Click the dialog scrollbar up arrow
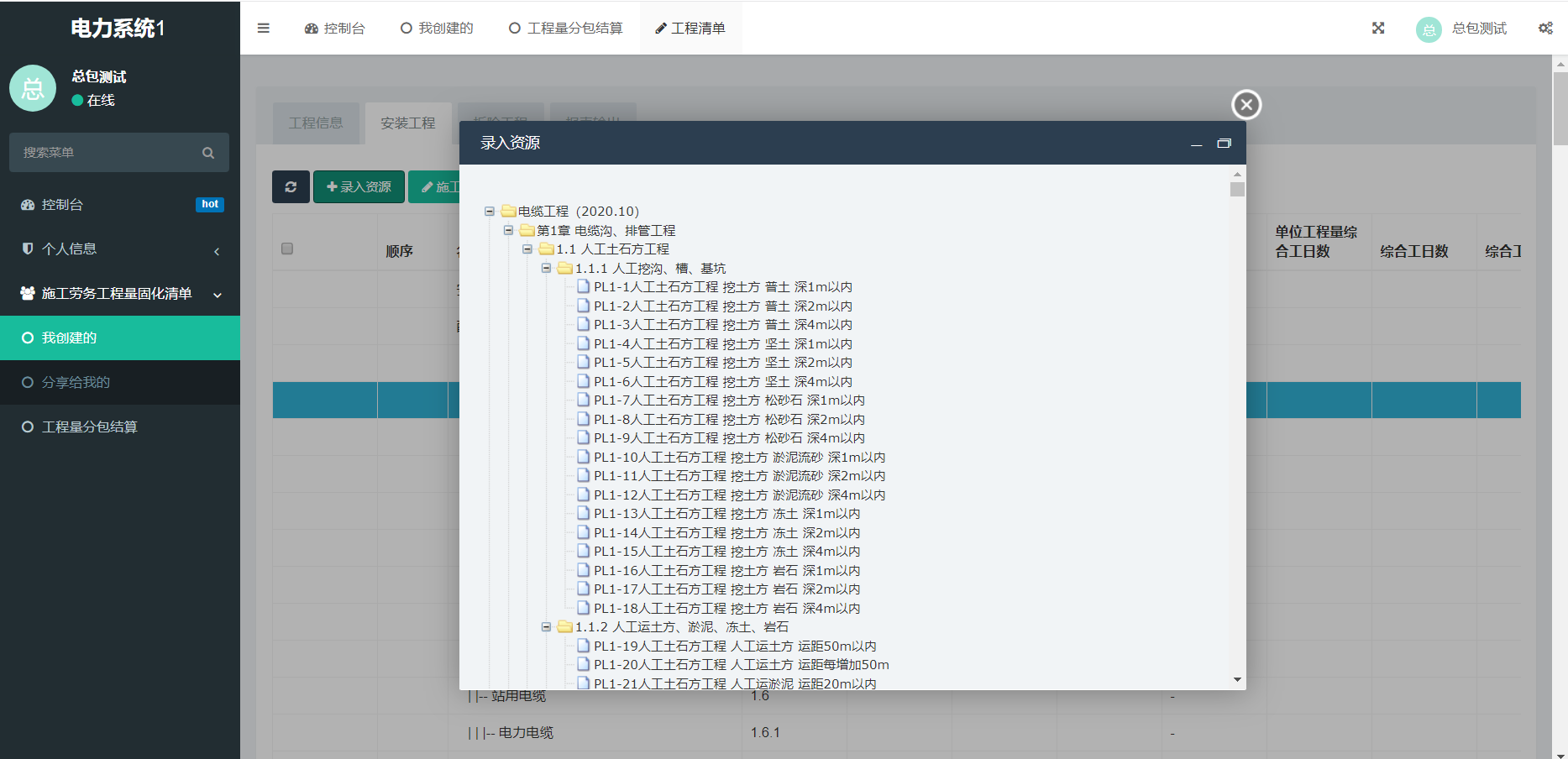Image resolution: width=1568 pixels, height=759 pixels. pyautogui.click(x=1237, y=173)
